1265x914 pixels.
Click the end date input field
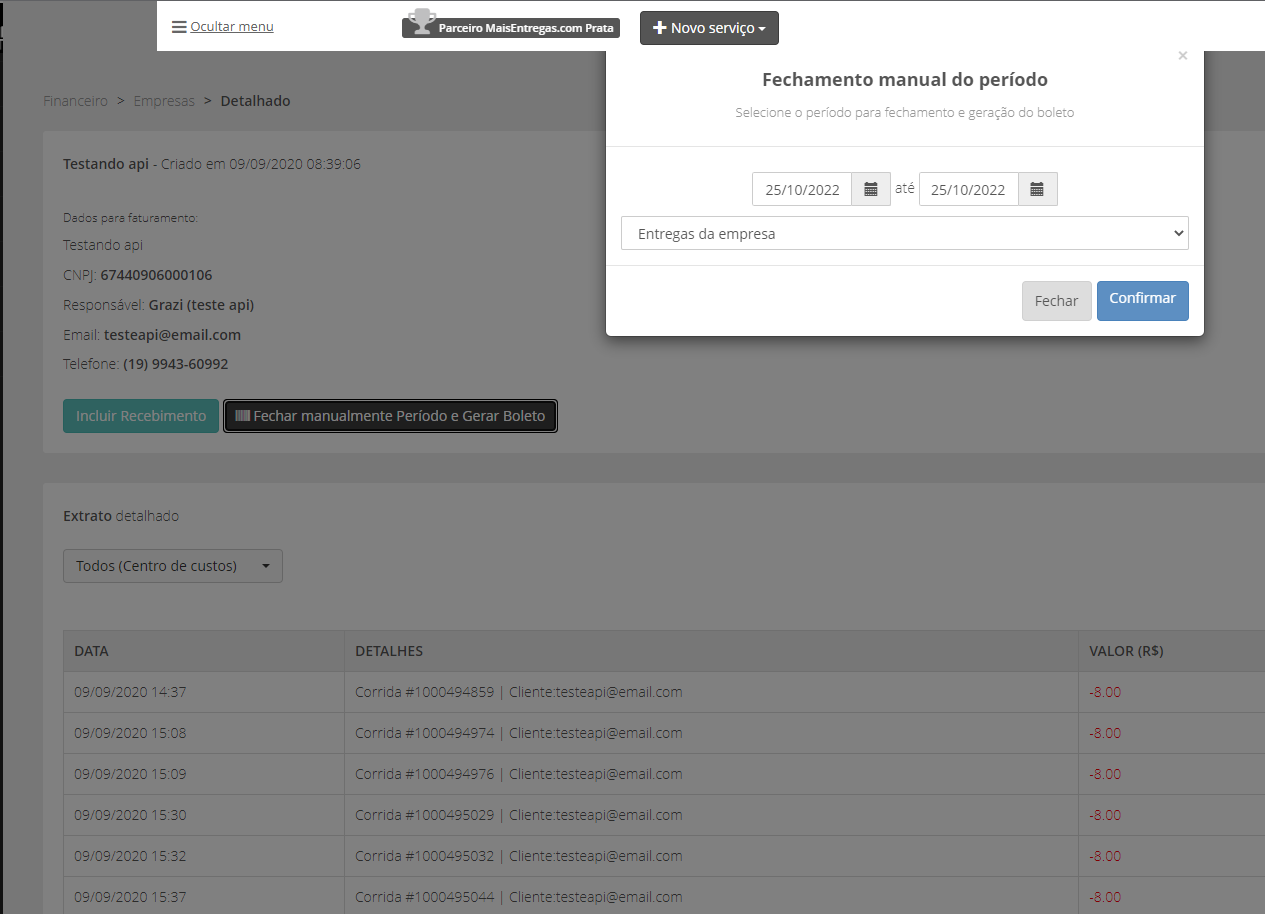(x=968, y=189)
